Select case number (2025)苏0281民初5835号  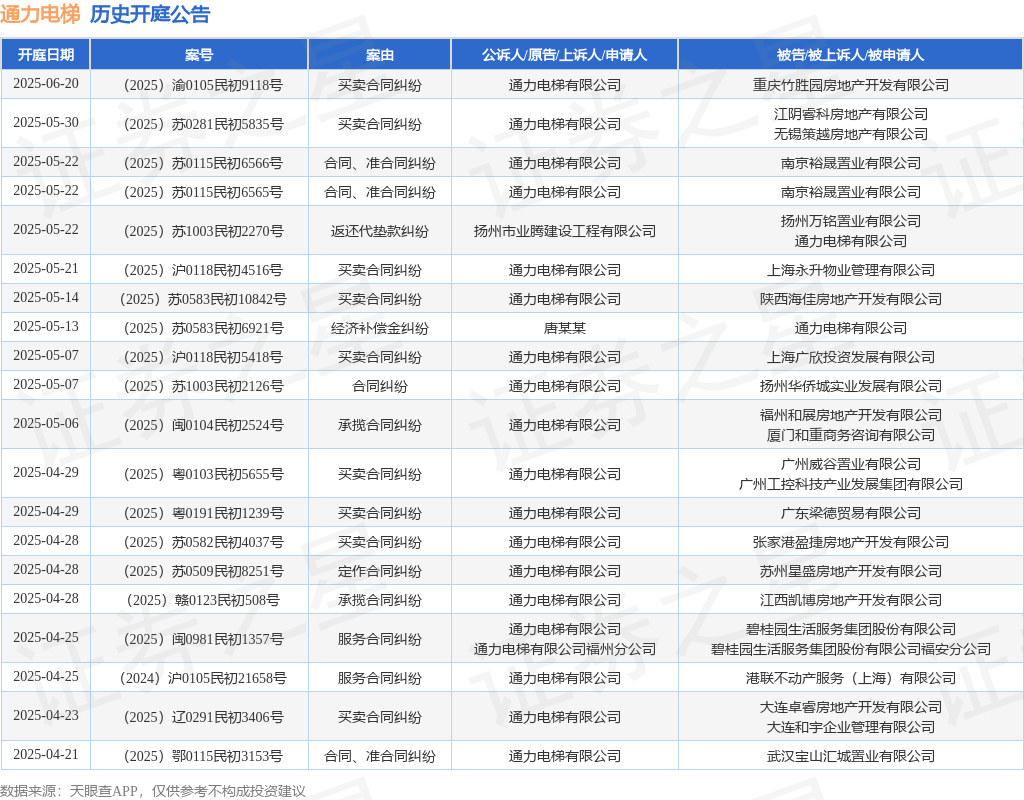pos(203,124)
